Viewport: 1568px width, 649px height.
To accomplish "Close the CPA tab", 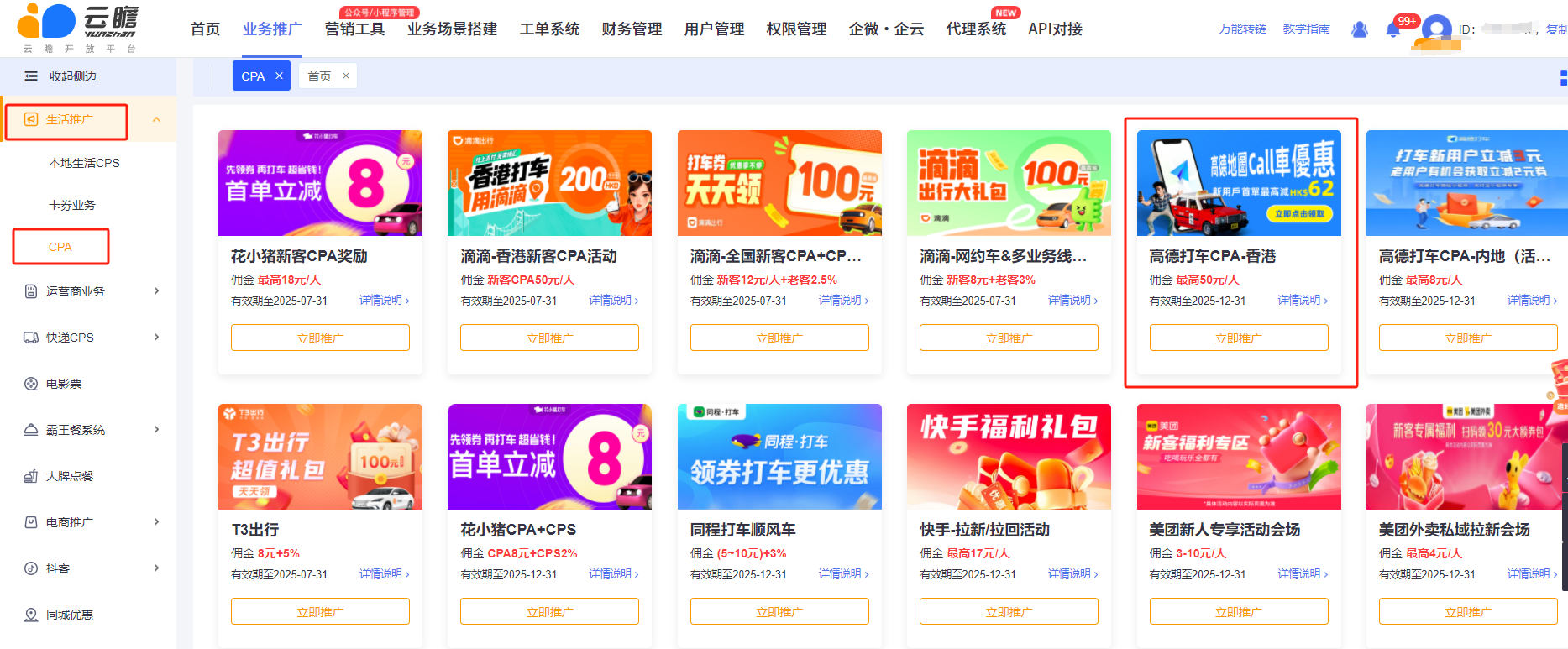I will pyautogui.click(x=279, y=76).
